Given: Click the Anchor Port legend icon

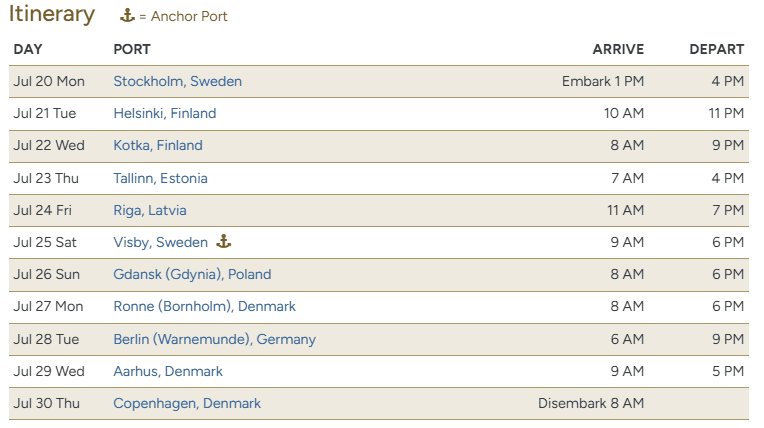Looking at the screenshot, I should click(x=127, y=16).
